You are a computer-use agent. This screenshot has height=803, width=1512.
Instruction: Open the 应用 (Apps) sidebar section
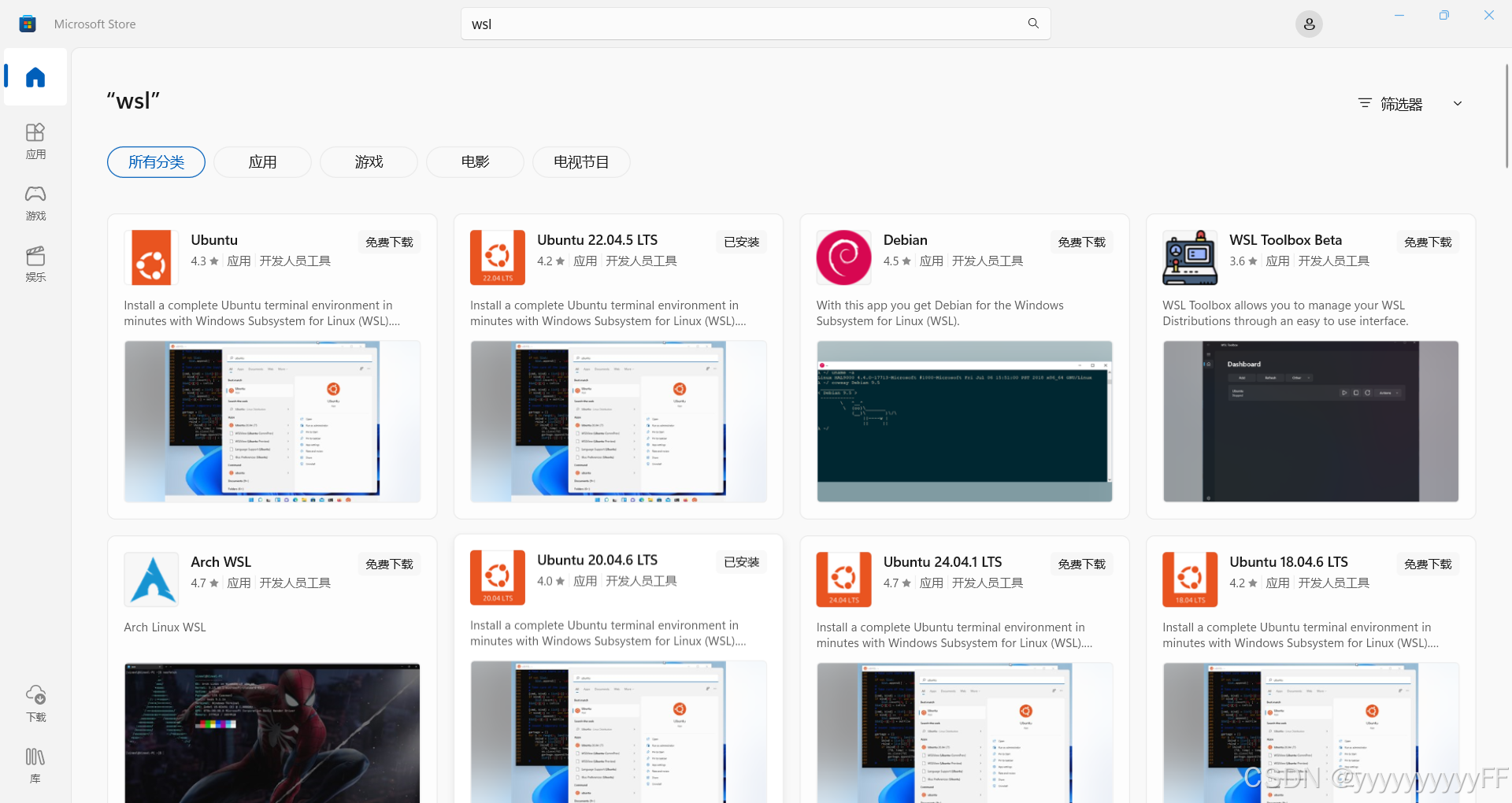(x=35, y=141)
